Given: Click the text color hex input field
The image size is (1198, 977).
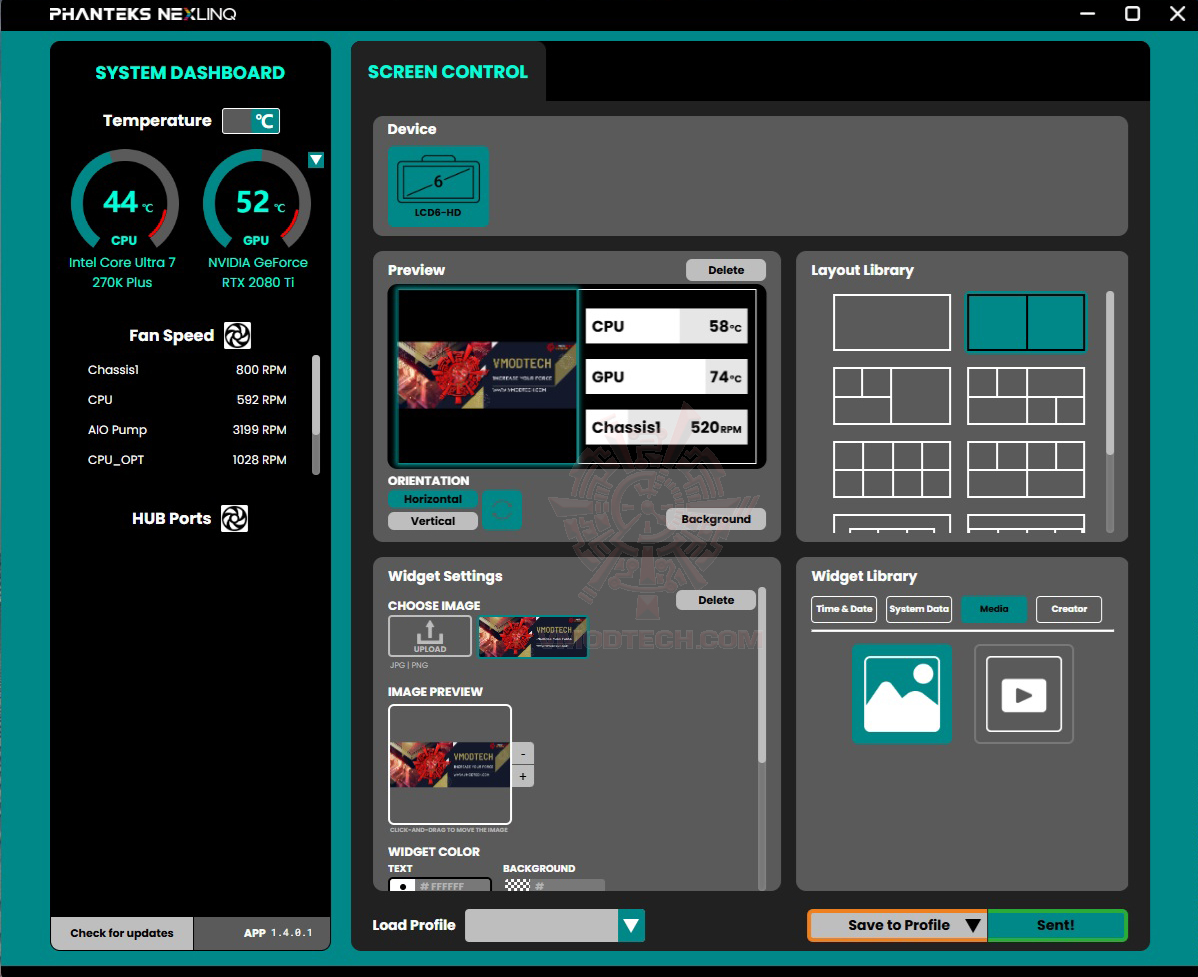Looking at the screenshot, I should 452,886.
